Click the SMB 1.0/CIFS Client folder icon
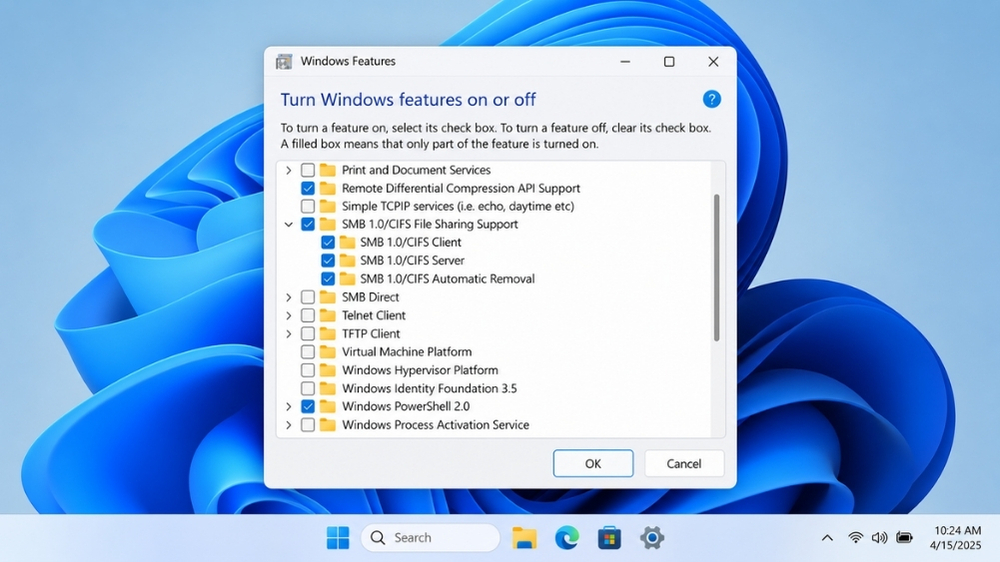The width and height of the screenshot is (1000, 562). point(348,242)
